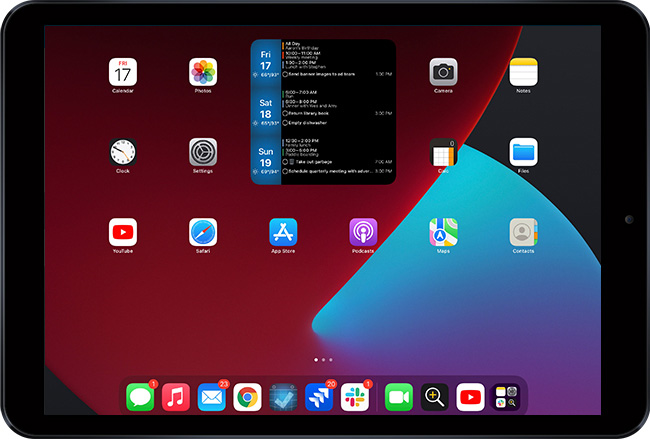Select the Sun 19 day header in widget

(x=266, y=161)
